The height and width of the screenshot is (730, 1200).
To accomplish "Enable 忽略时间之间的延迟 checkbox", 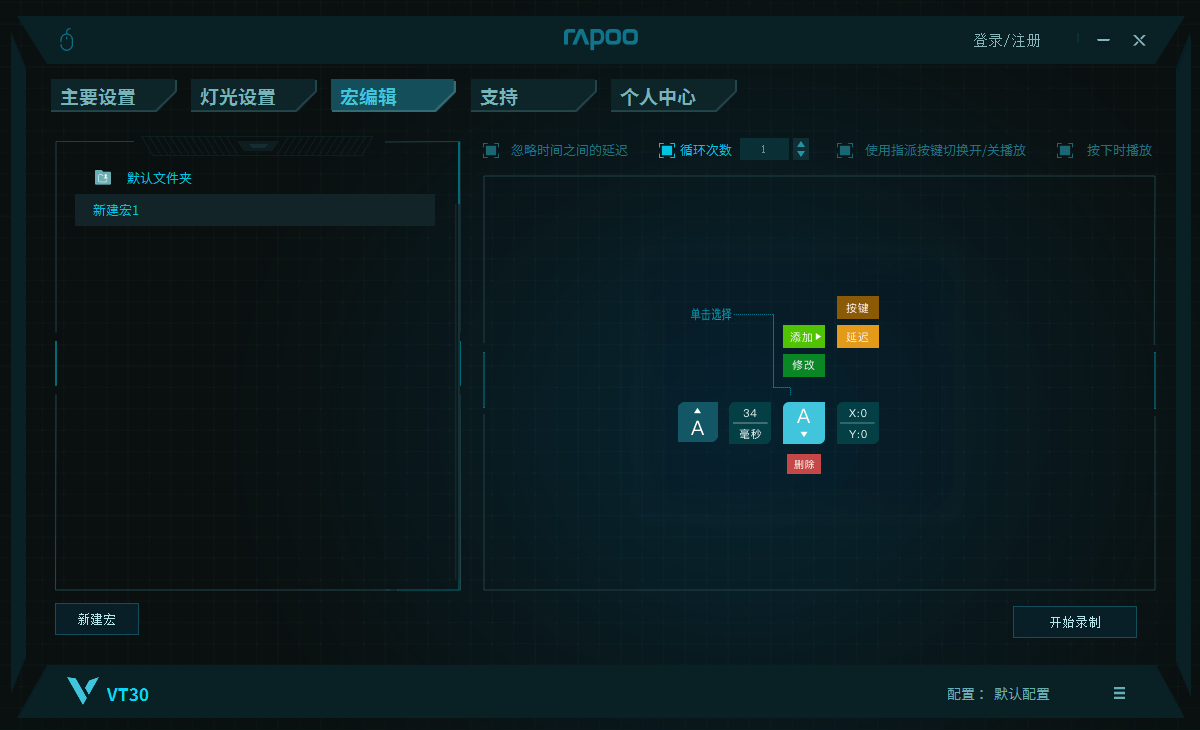I will (491, 150).
